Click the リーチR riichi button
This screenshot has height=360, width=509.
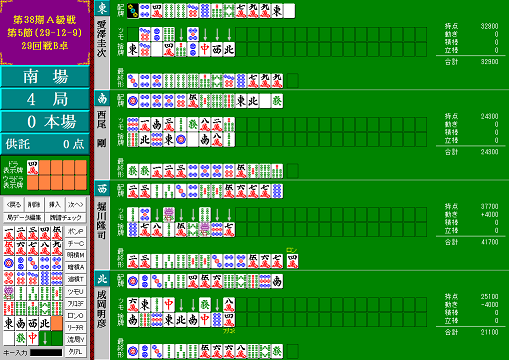pos(76,327)
